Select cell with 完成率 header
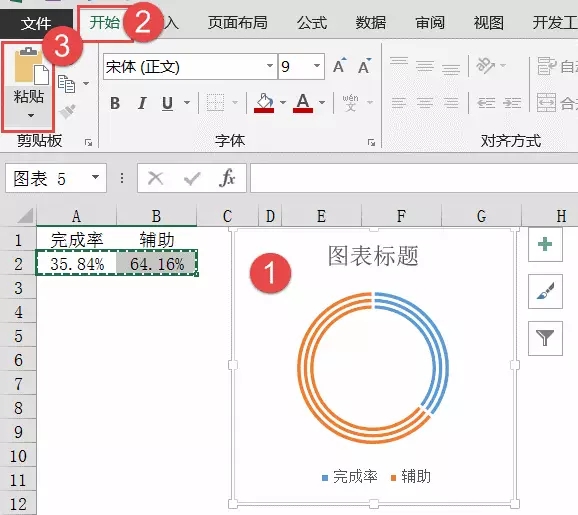Viewport: 578px width, 515px height. 76,240
